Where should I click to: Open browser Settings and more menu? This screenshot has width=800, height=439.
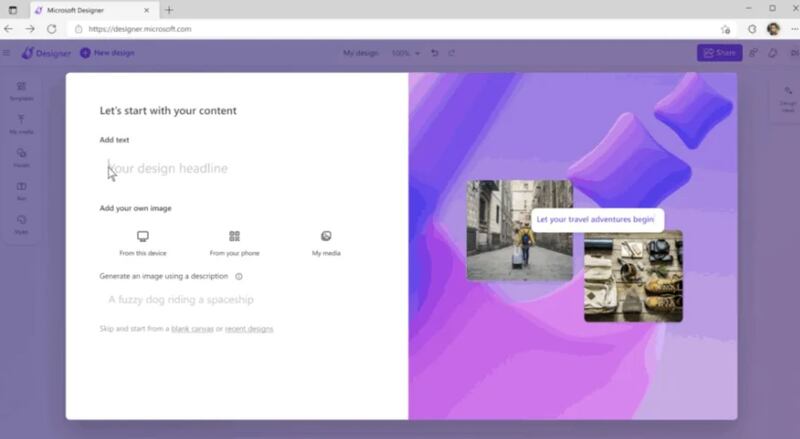tap(794, 29)
